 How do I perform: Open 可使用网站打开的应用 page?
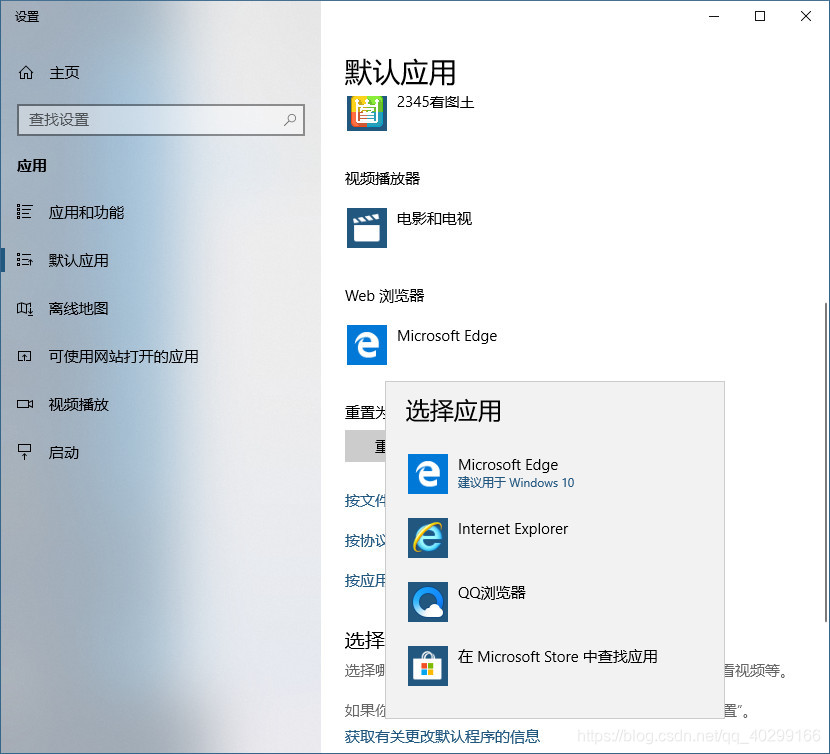pyautogui.click(x=123, y=356)
